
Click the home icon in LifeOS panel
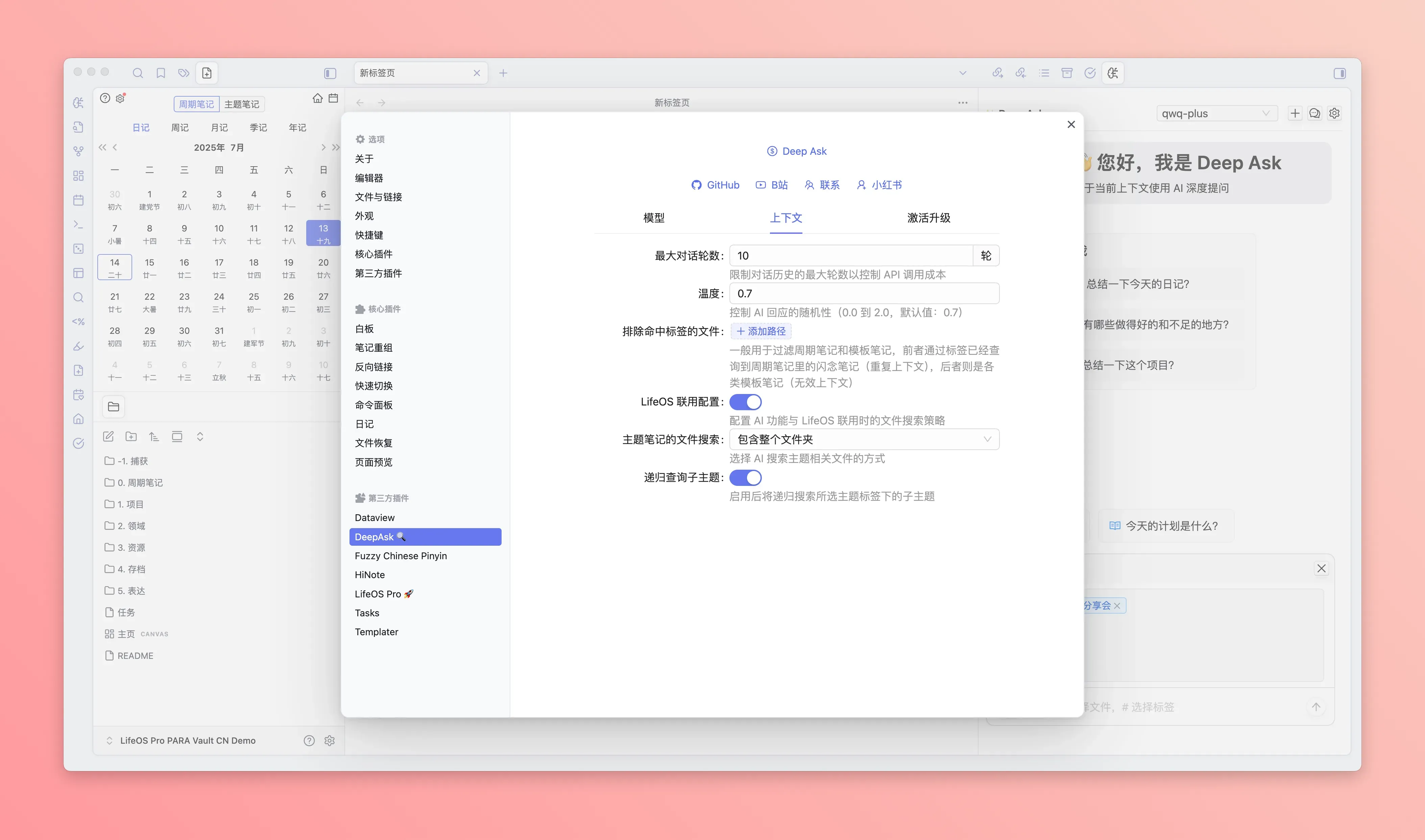pyautogui.click(x=318, y=98)
